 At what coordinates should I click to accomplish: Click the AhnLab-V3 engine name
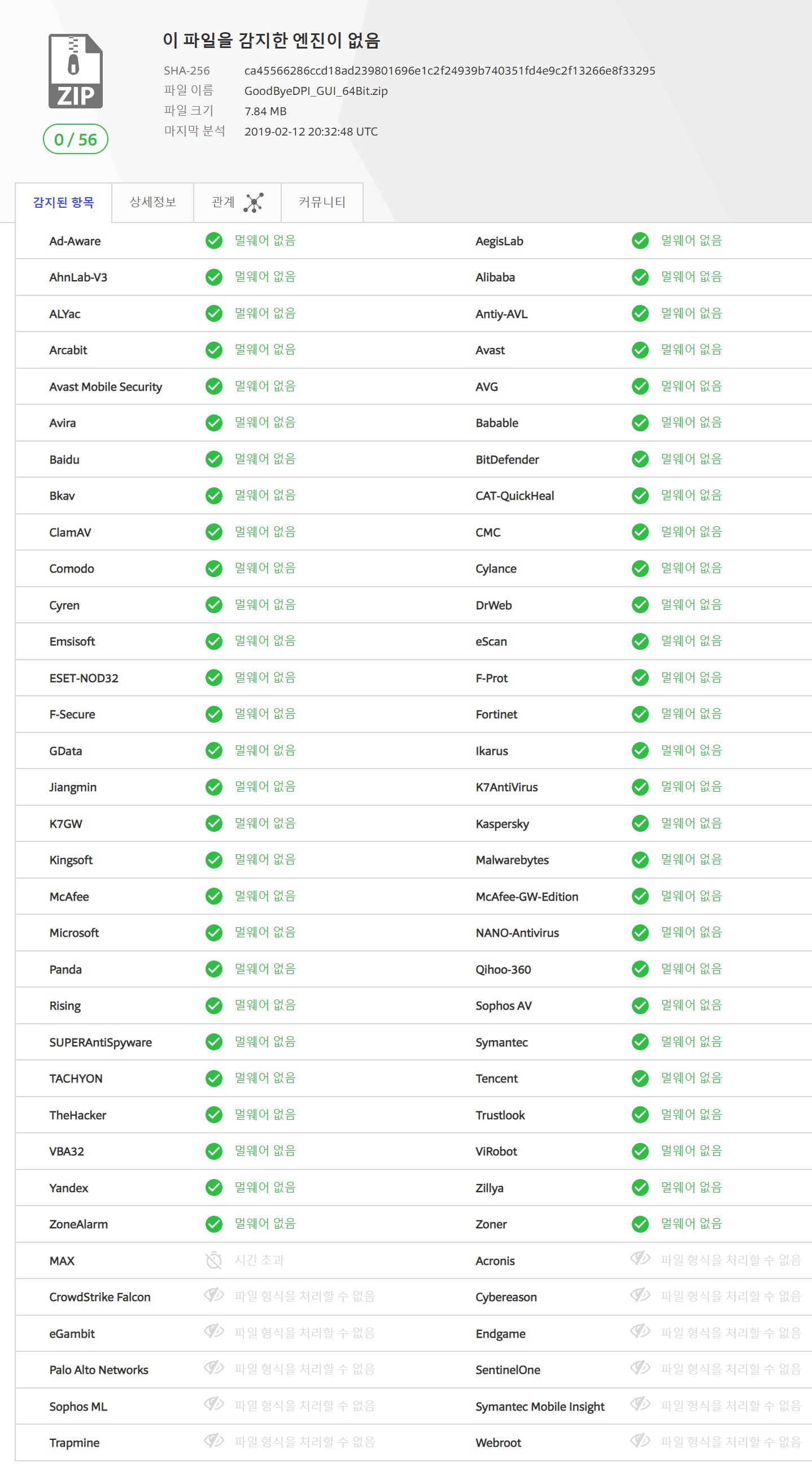[x=78, y=277]
